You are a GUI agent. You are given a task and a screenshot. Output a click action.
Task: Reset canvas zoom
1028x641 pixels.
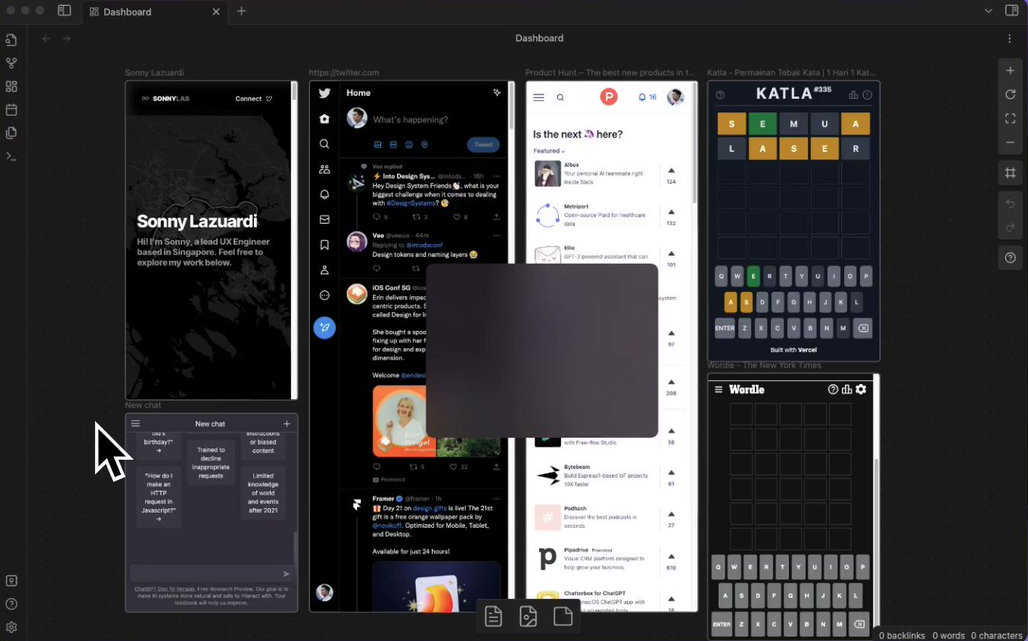(x=1010, y=95)
